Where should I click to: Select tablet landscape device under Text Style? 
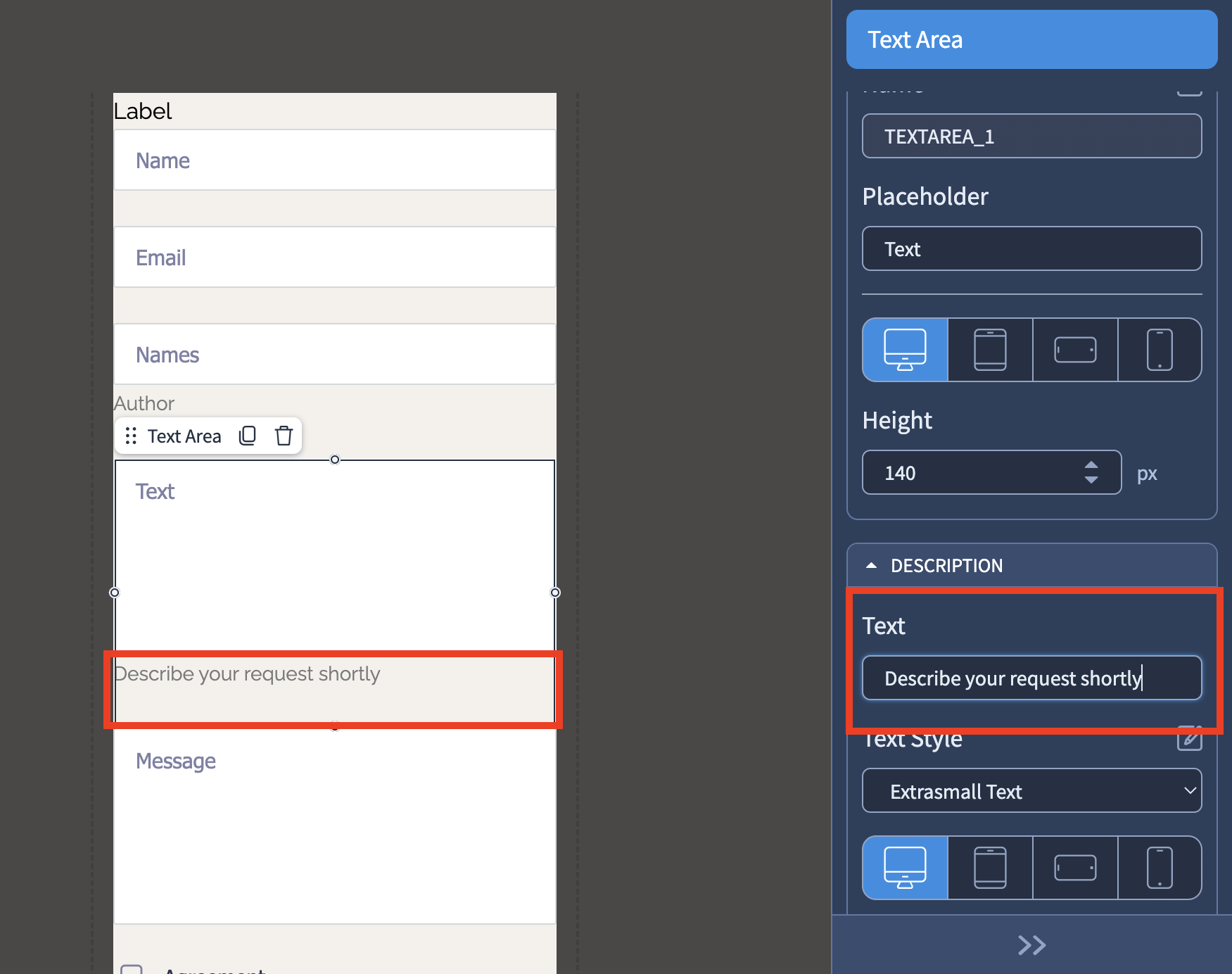tap(1075, 868)
